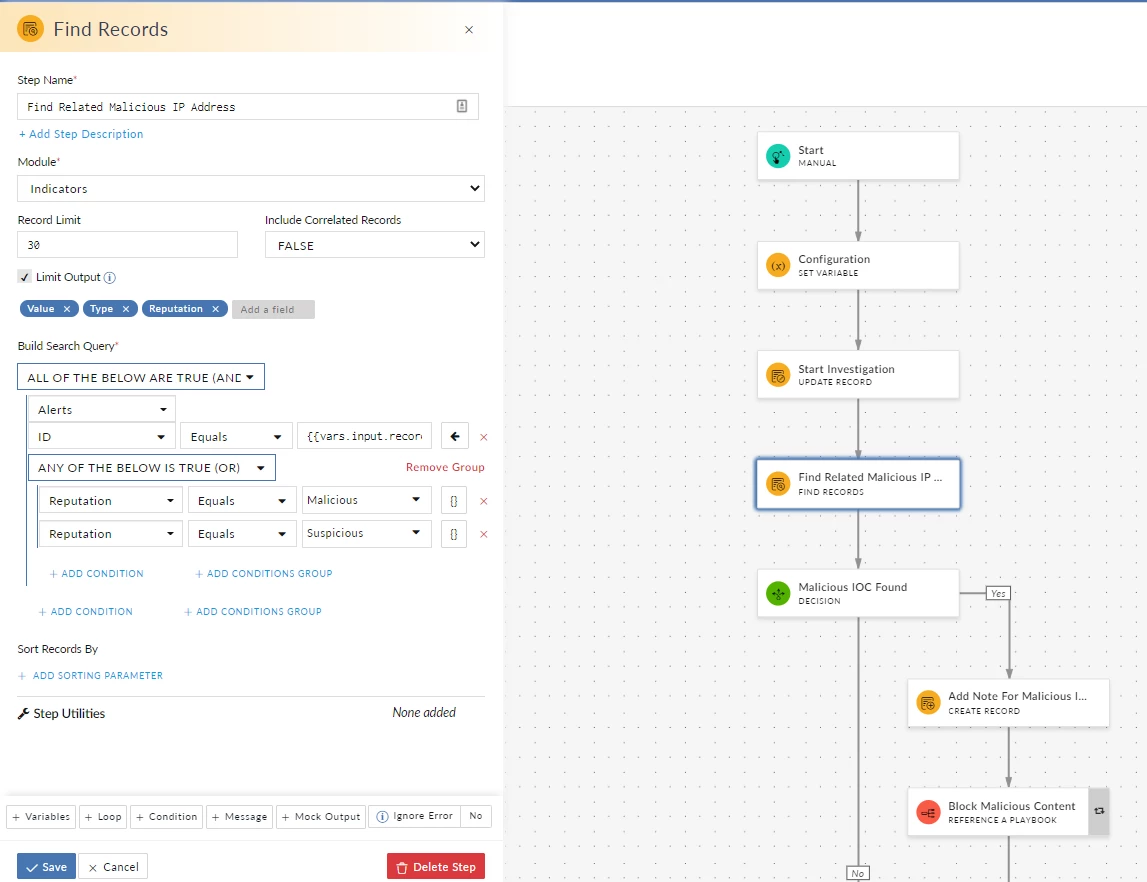Viewport: 1147px width, 882px height.
Task: Delete the Alerts ID condition row
Action: 484,437
